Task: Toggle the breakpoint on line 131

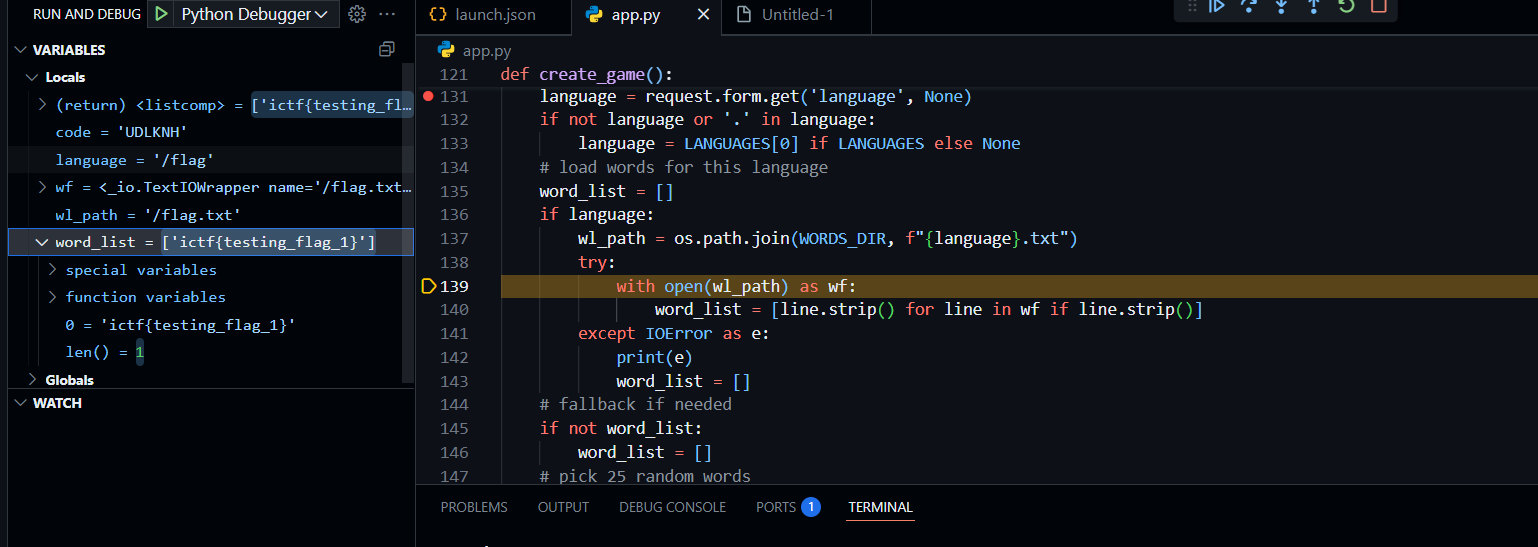Action: click(428, 97)
